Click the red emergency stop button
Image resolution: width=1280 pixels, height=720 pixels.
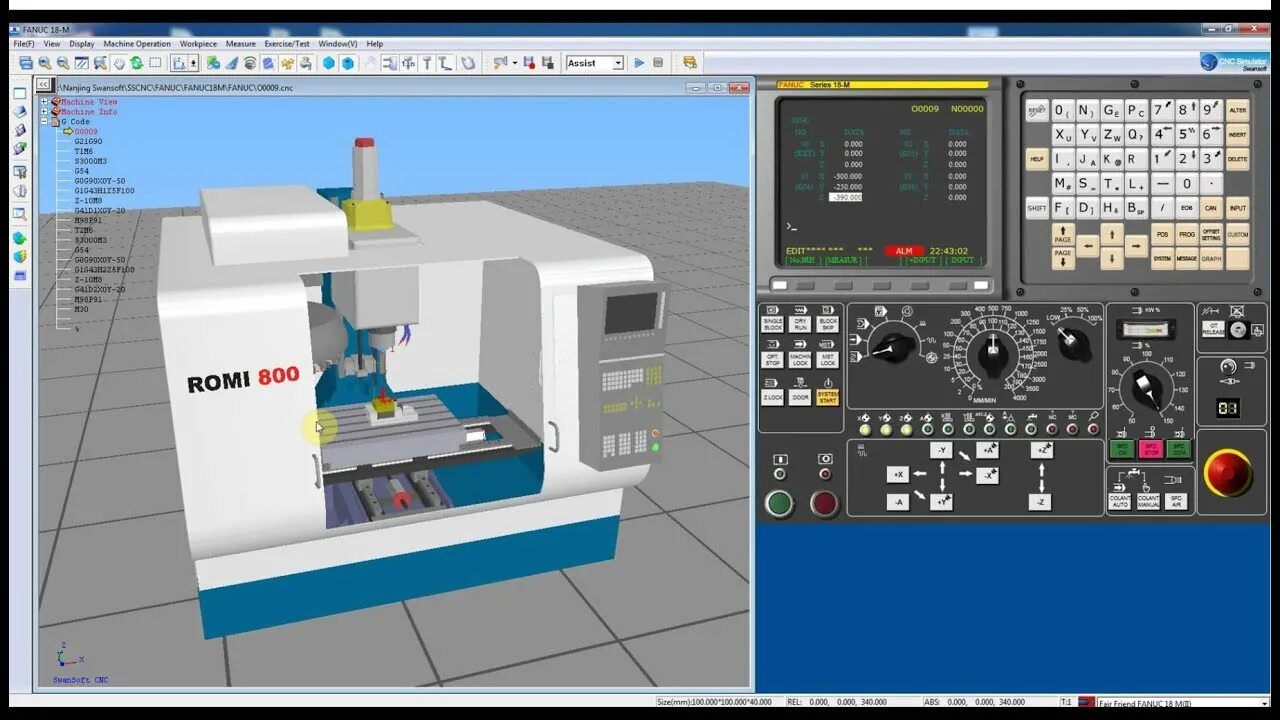click(1227, 473)
